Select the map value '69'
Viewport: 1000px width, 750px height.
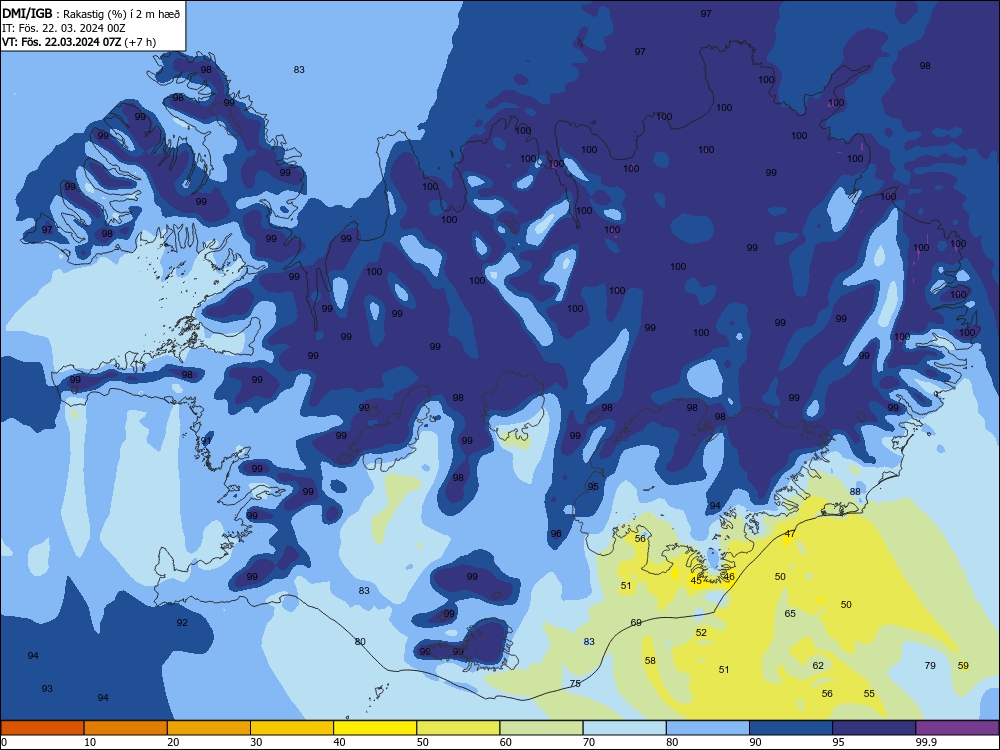(636, 622)
